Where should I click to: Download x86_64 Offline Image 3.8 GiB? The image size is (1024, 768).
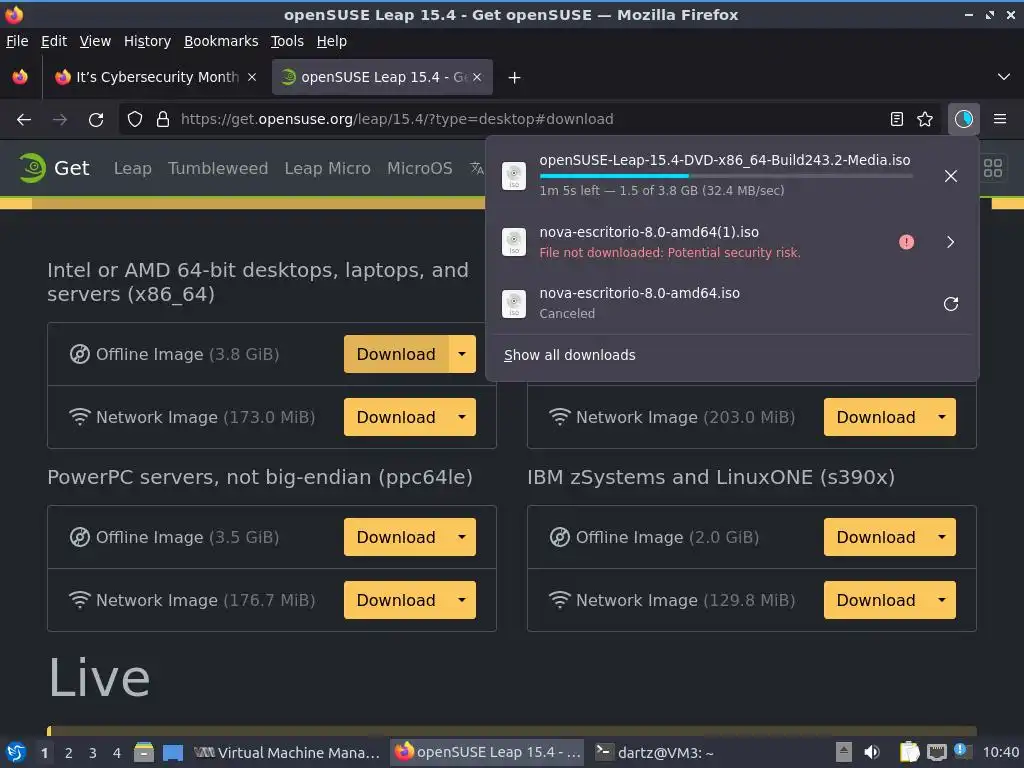[x=396, y=354]
